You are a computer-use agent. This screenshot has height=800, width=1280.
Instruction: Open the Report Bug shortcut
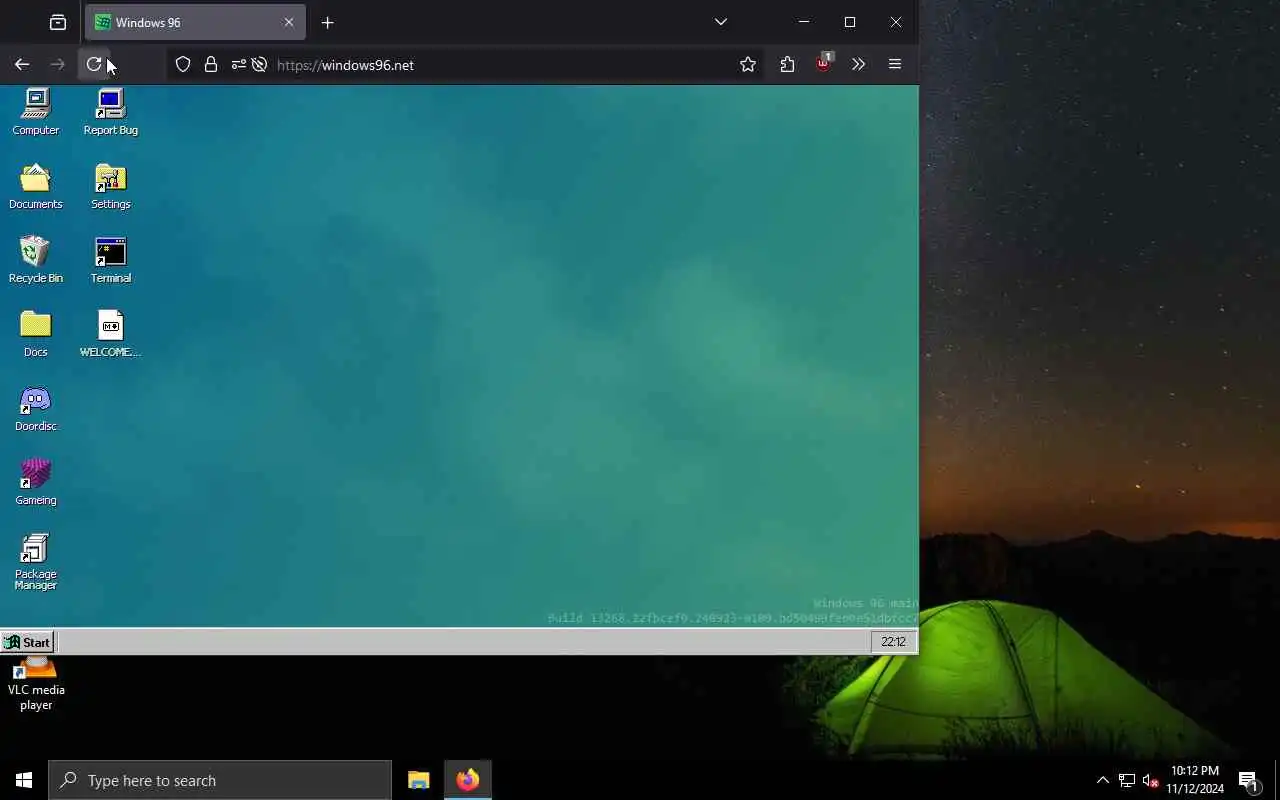[x=110, y=111]
